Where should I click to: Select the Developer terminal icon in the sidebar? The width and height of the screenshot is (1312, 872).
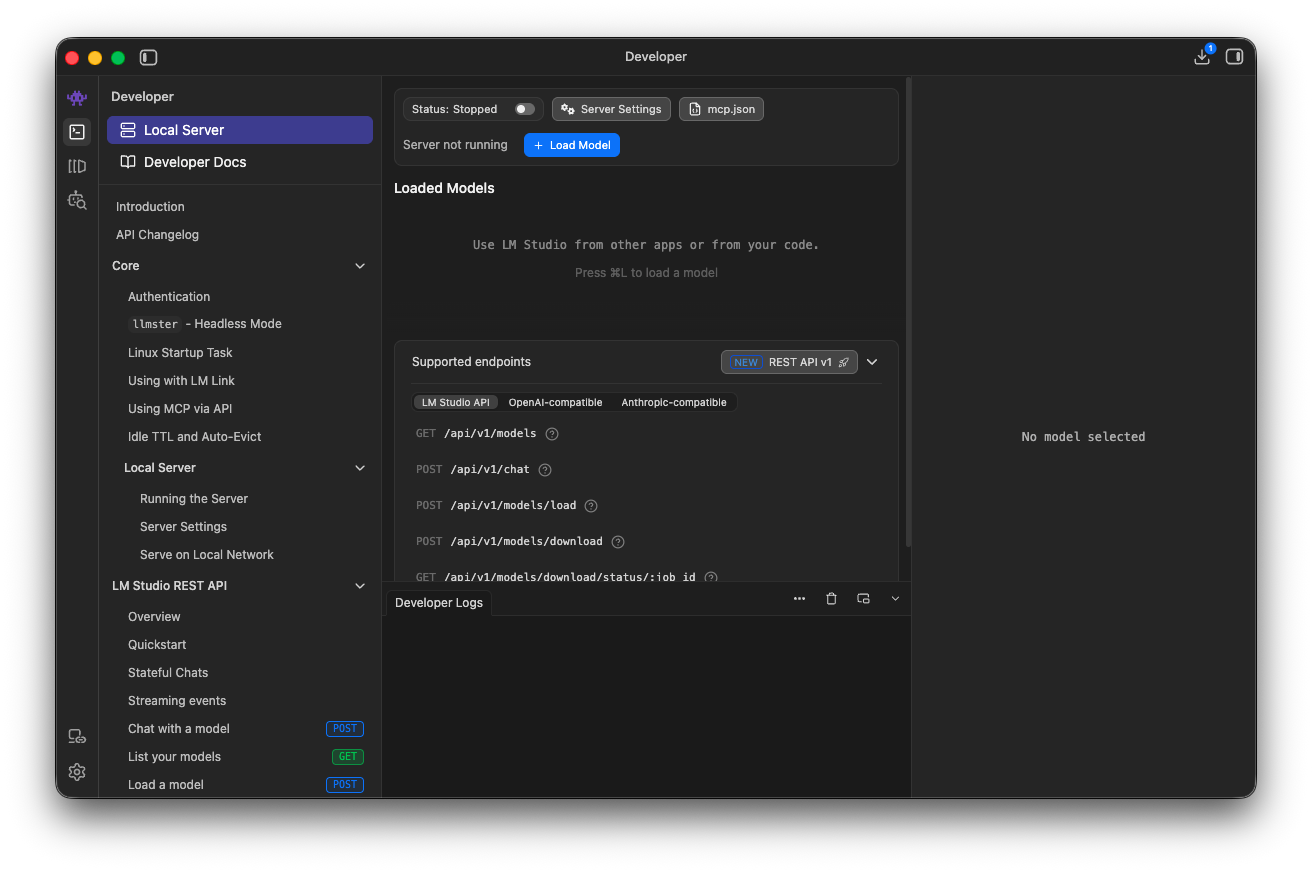tap(77, 132)
